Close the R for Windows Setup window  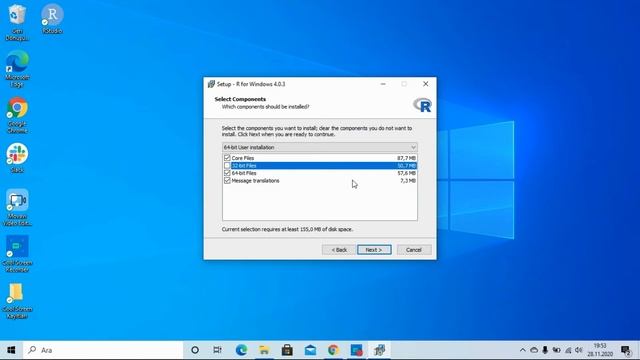point(425,84)
